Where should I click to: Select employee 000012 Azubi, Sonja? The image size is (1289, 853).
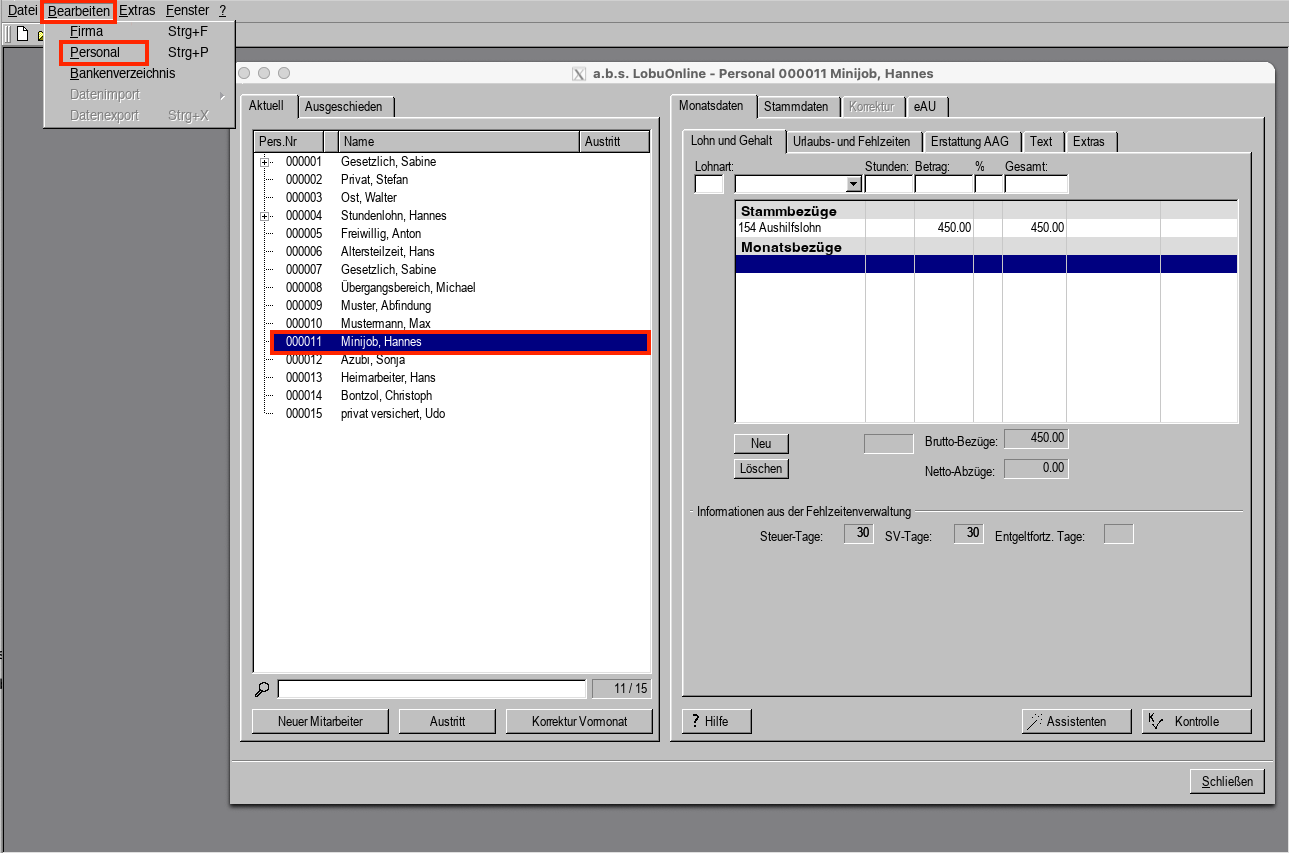372,360
